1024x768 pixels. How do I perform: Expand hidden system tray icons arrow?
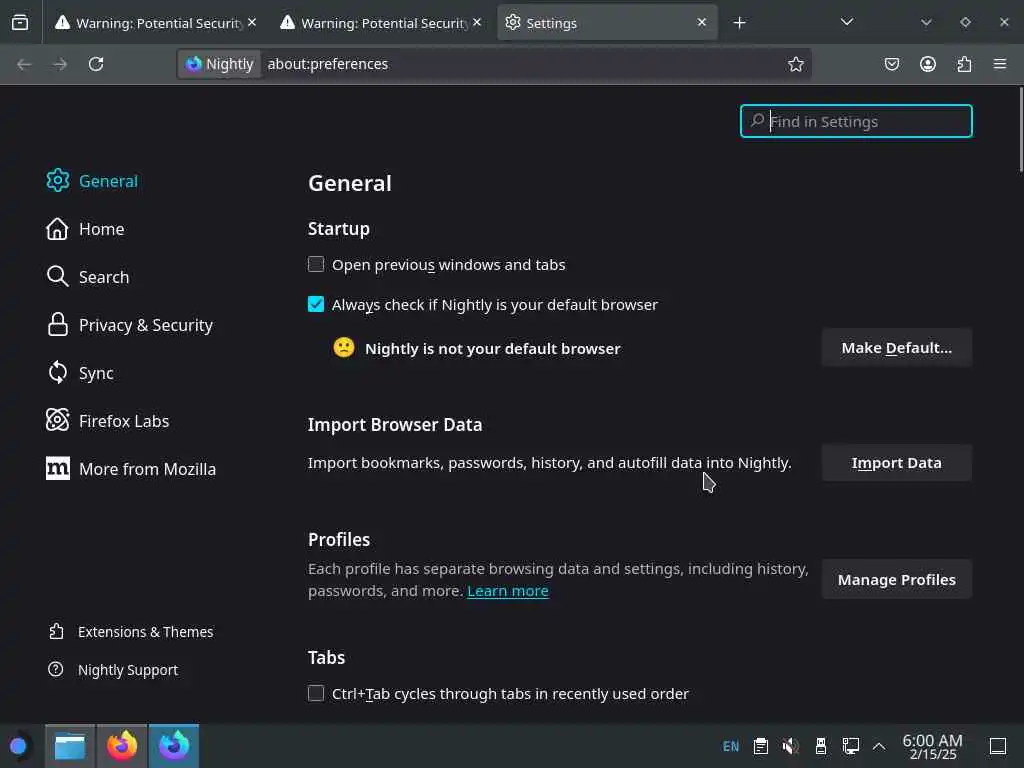(879, 746)
